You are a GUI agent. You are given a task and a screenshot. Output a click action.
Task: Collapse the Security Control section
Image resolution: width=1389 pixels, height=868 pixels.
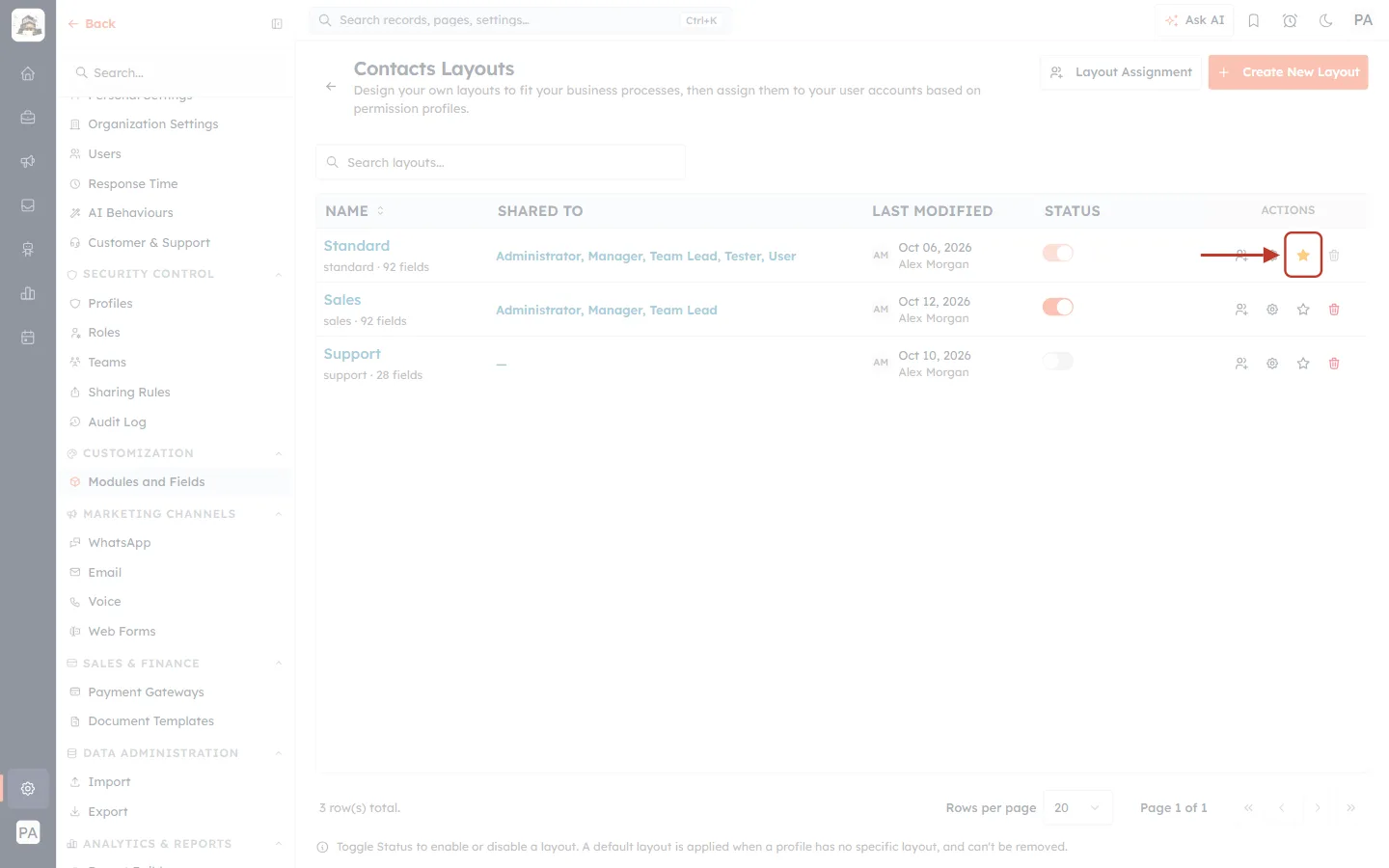pyautogui.click(x=279, y=275)
